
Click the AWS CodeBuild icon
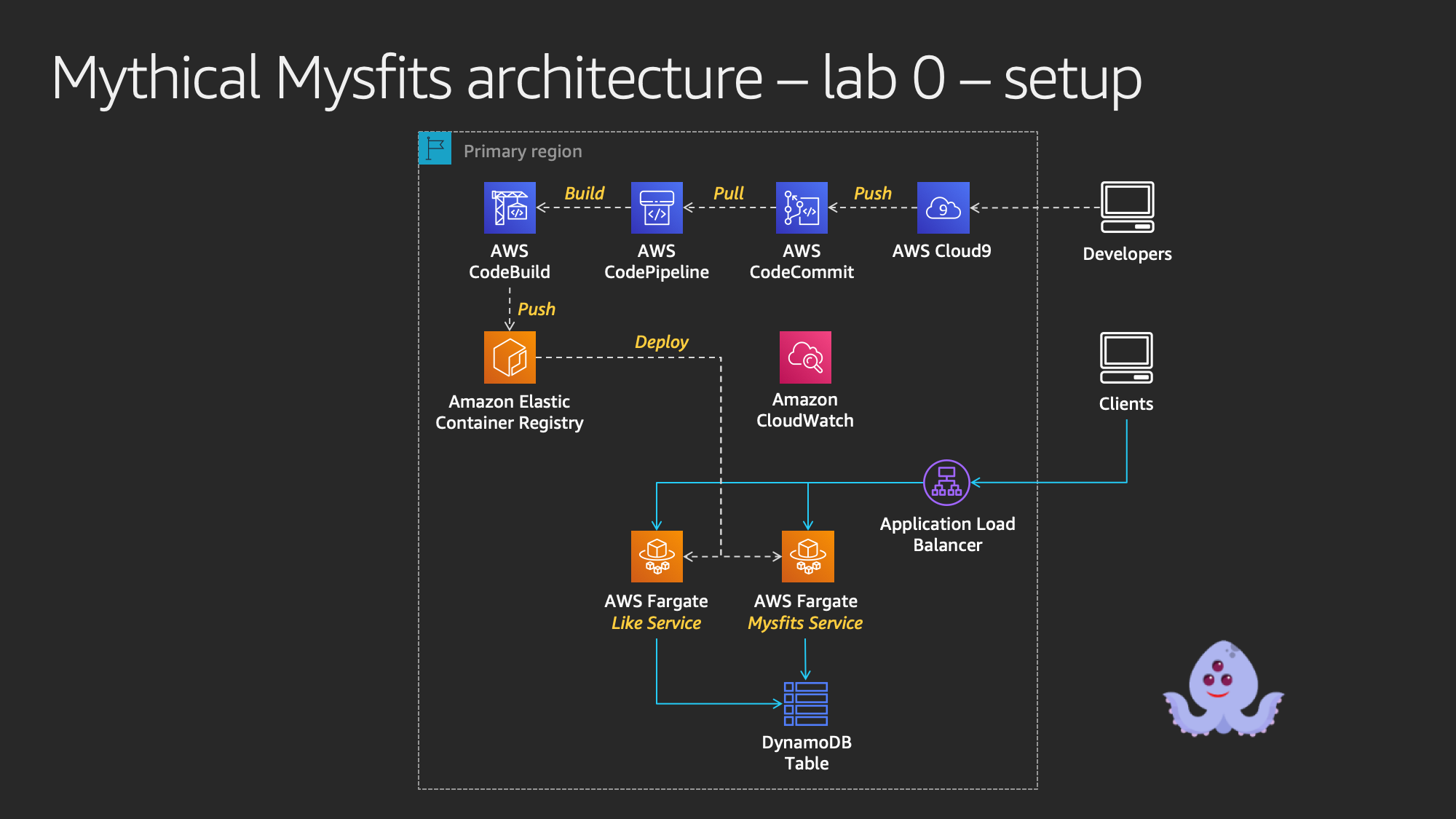coord(510,207)
